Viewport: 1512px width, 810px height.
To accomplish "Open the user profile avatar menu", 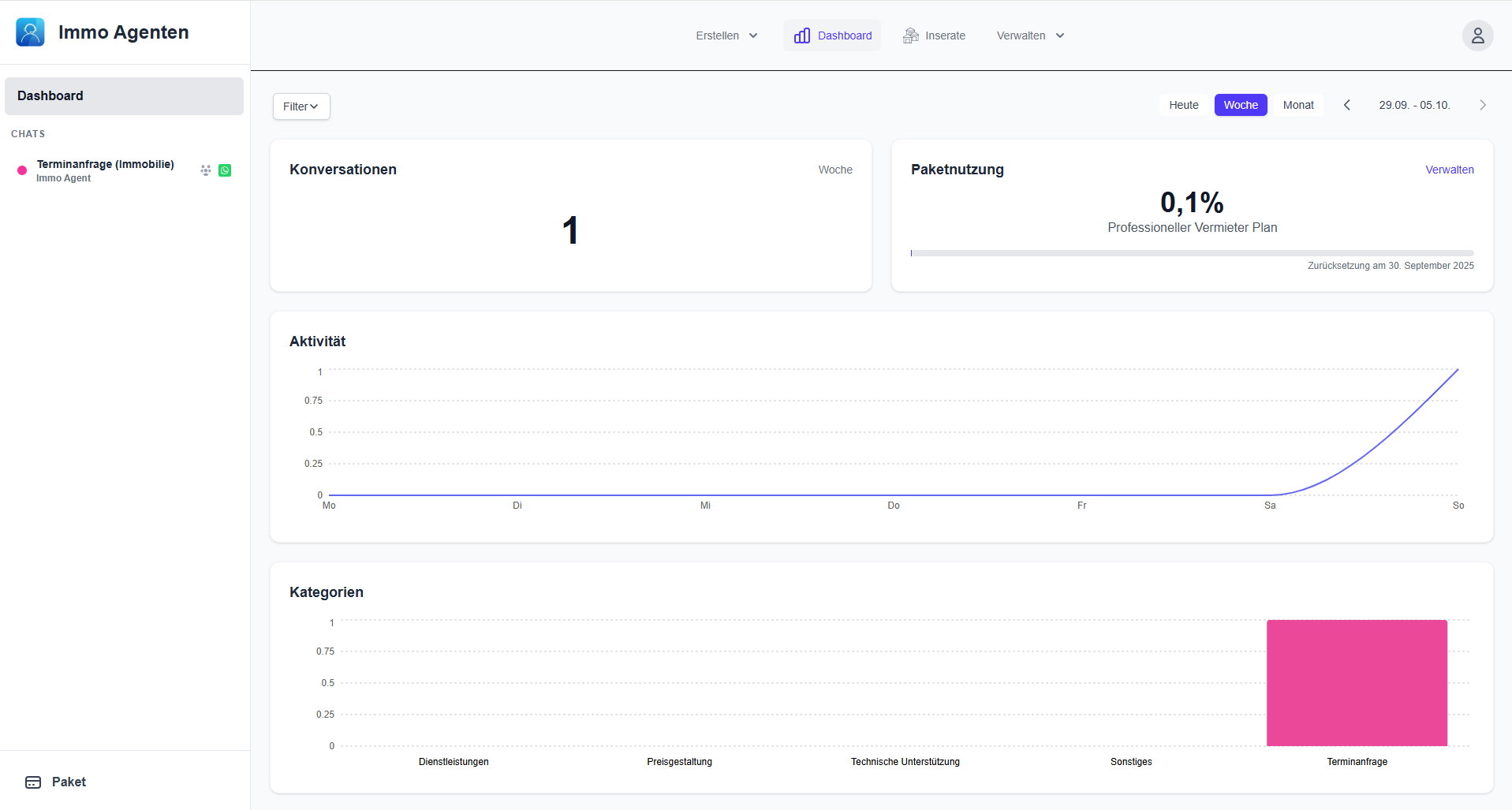I will point(1477,35).
